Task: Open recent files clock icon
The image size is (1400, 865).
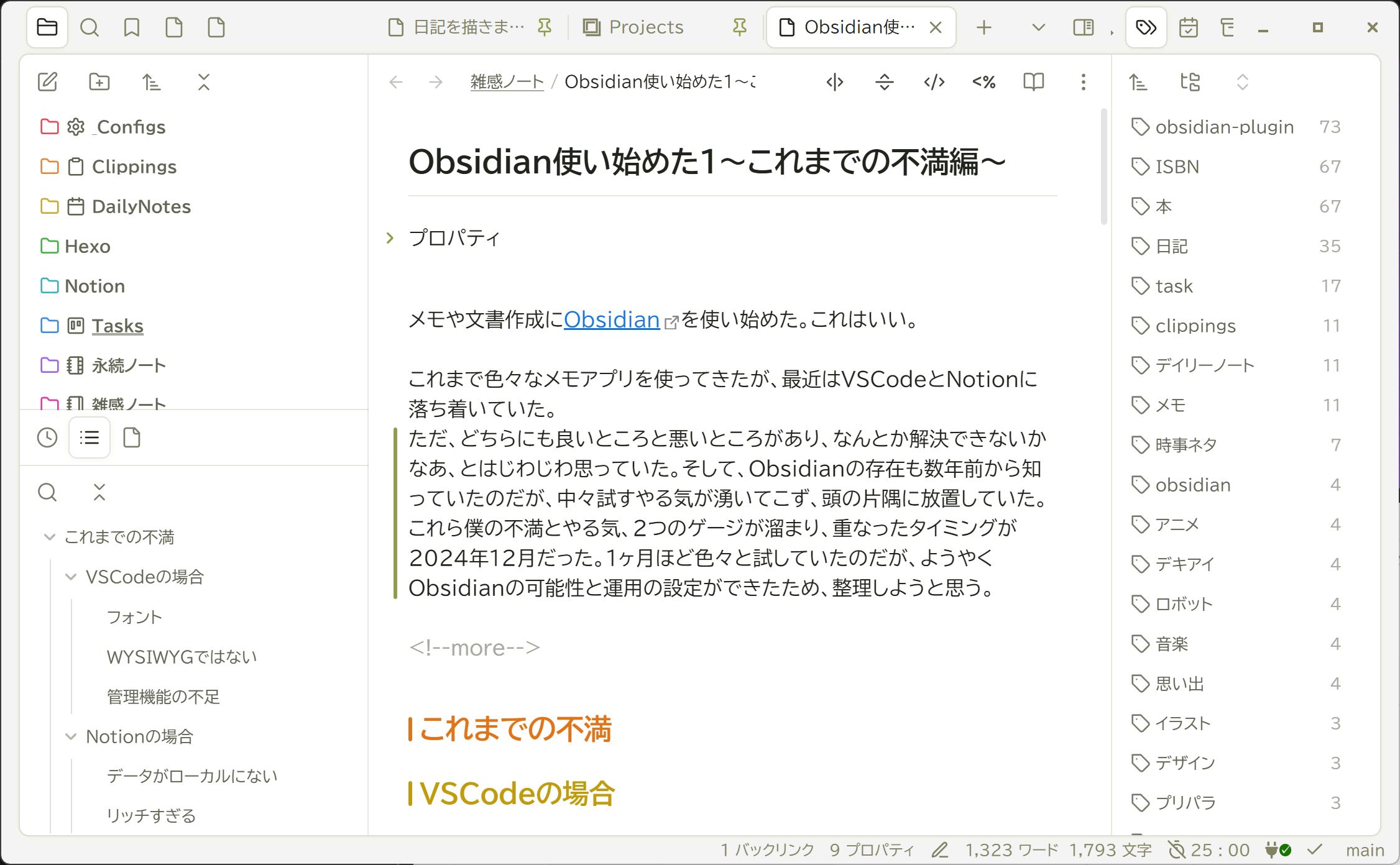Action: (x=47, y=437)
